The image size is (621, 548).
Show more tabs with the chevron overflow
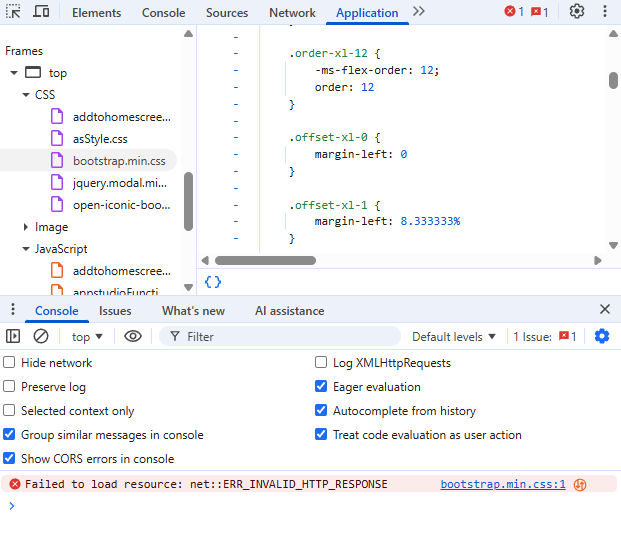click(418, 12)
